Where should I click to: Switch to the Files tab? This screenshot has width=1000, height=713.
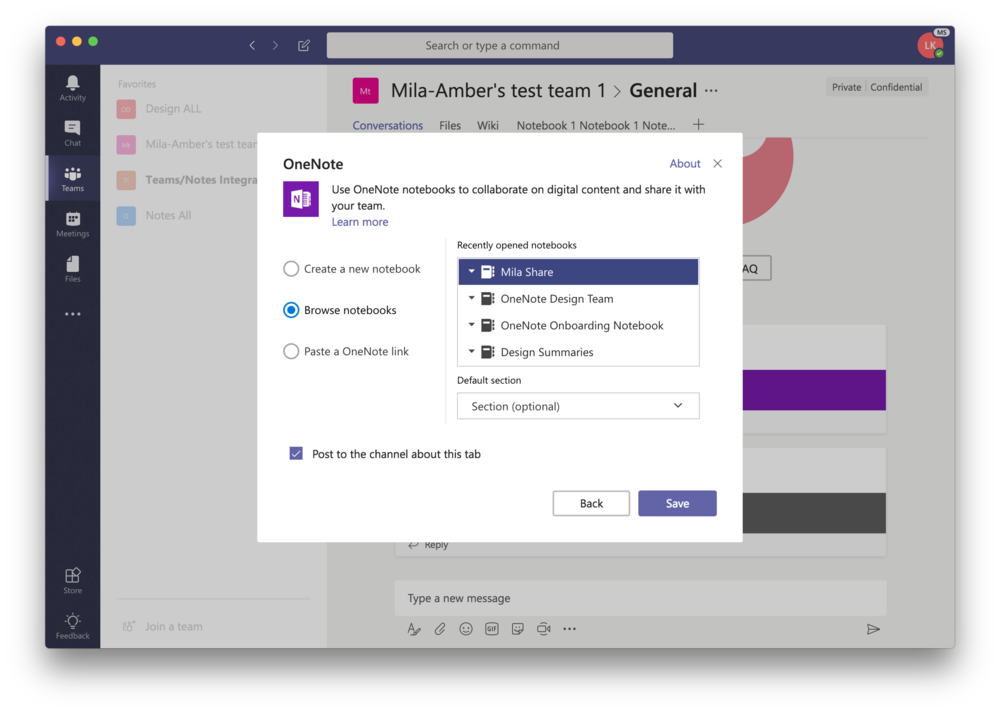[450, 126]
